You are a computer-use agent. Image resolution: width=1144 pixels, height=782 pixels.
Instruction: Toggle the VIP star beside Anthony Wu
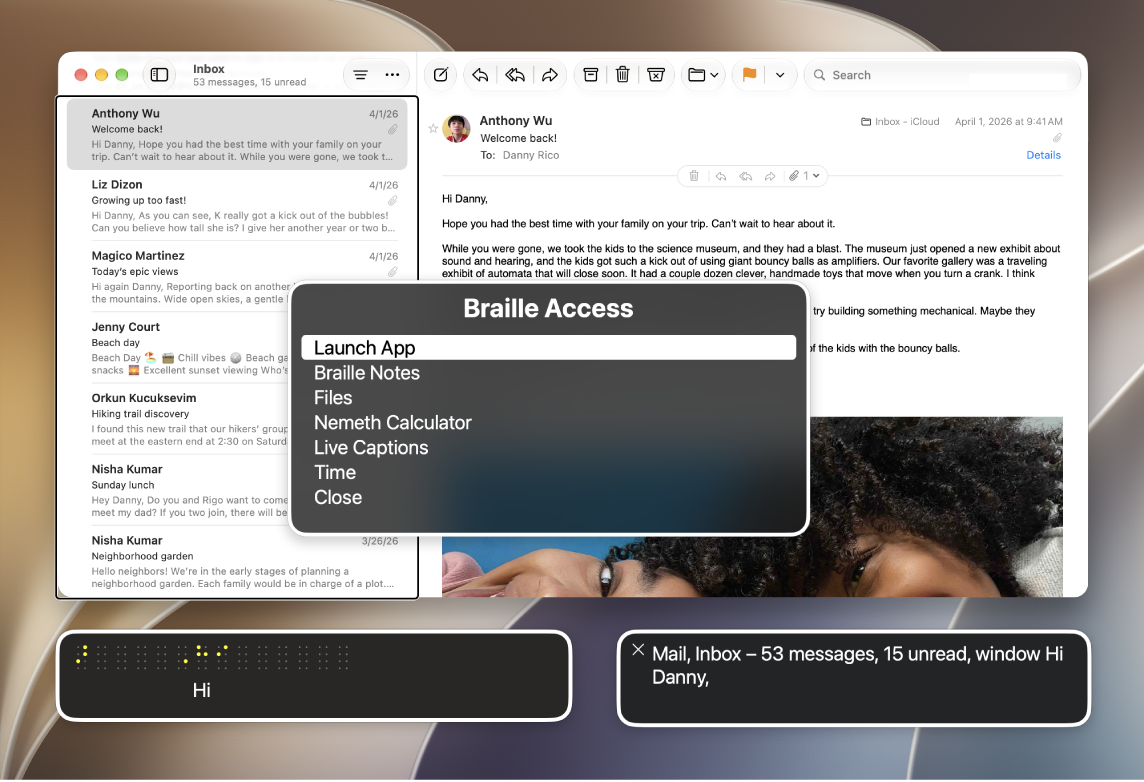click(x=433, y=128)
